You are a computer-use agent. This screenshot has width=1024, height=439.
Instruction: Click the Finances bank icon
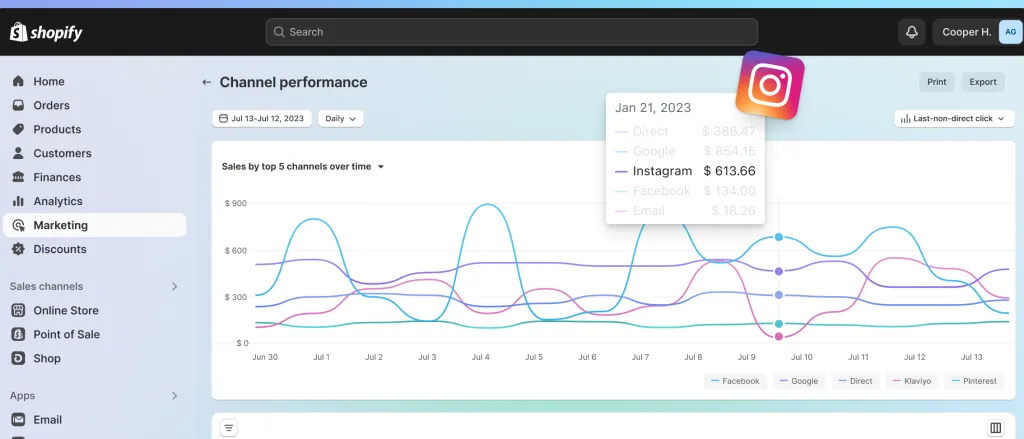[x=18, y=177]
